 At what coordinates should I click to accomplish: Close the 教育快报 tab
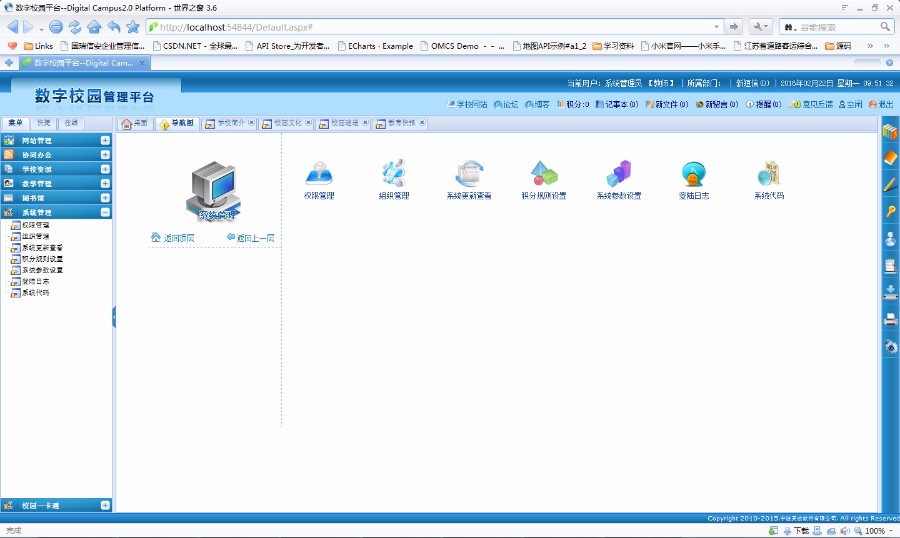(422, 123)
